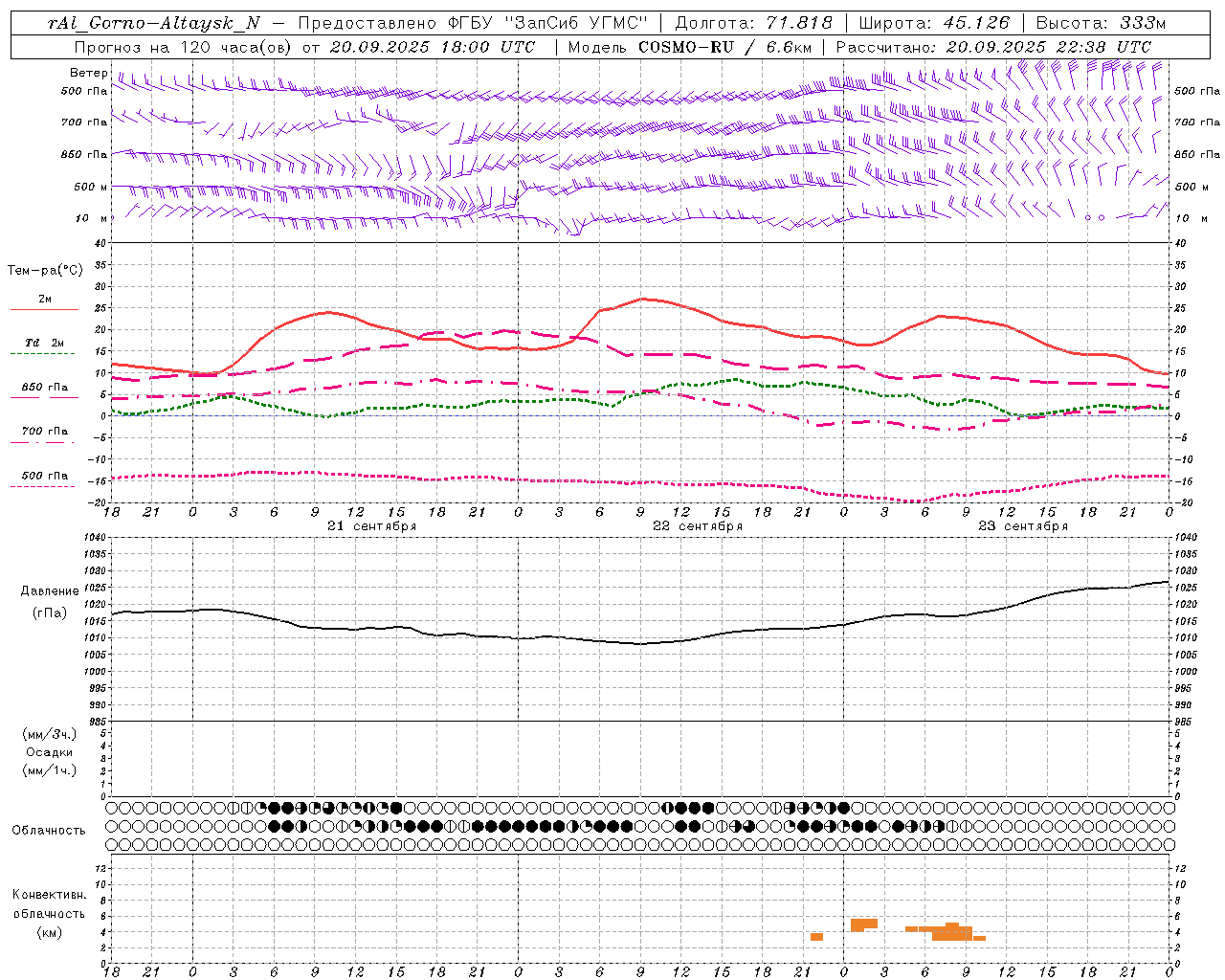Click the Осадки panel label

(50, 752)
